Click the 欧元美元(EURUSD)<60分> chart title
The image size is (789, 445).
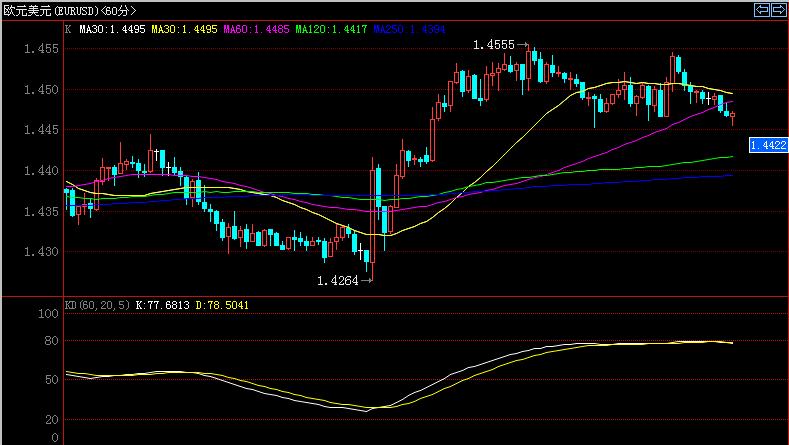[x=70, y=10]
